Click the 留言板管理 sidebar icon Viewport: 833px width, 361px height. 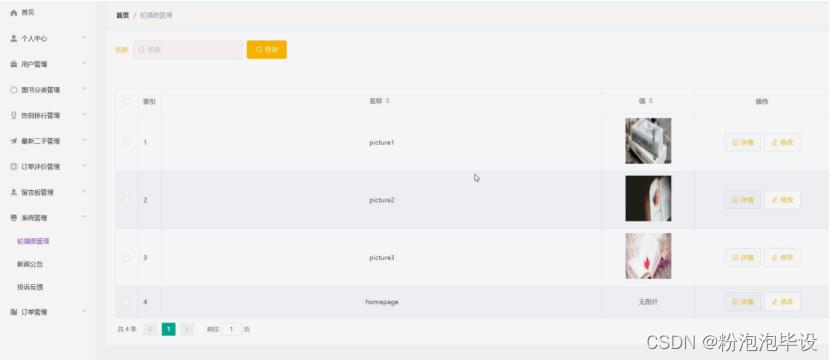[x=14, y=192]
